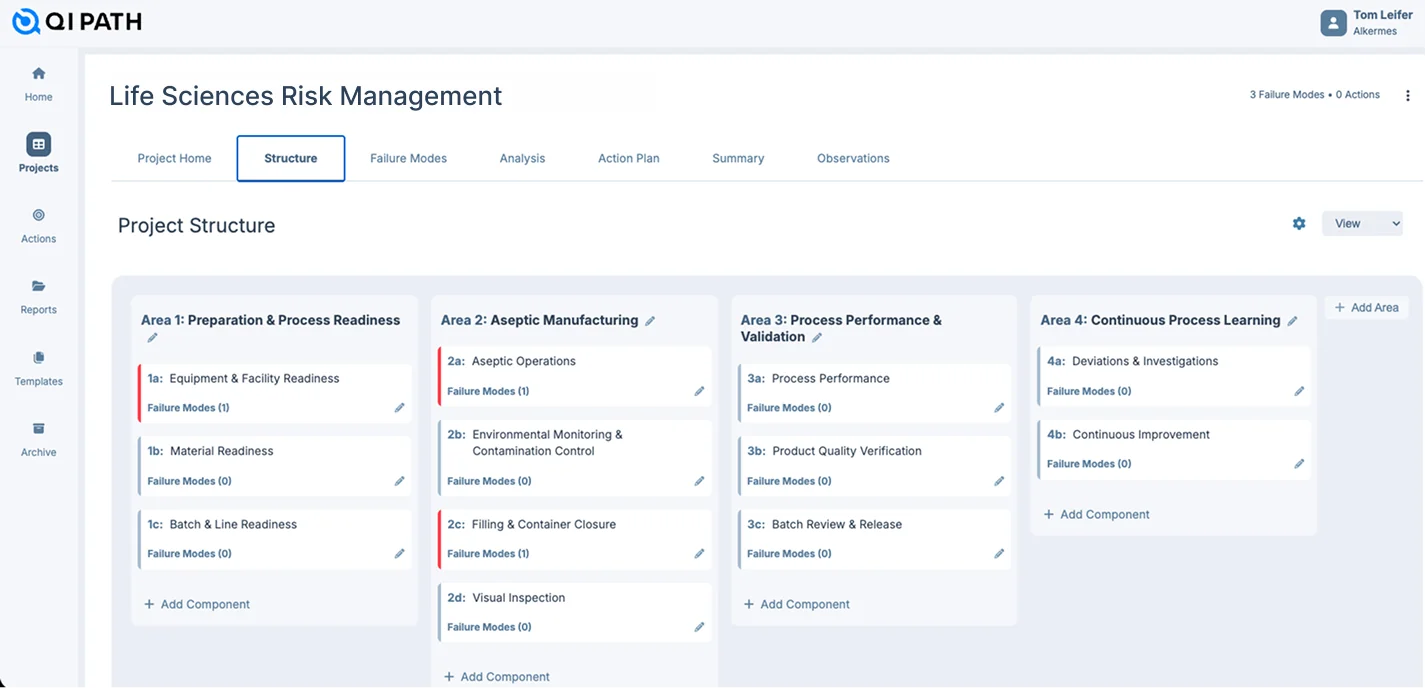Edit component 1b Material Readiness
The width and height of the screenshot is (1426, 690).
coord(399,481)
